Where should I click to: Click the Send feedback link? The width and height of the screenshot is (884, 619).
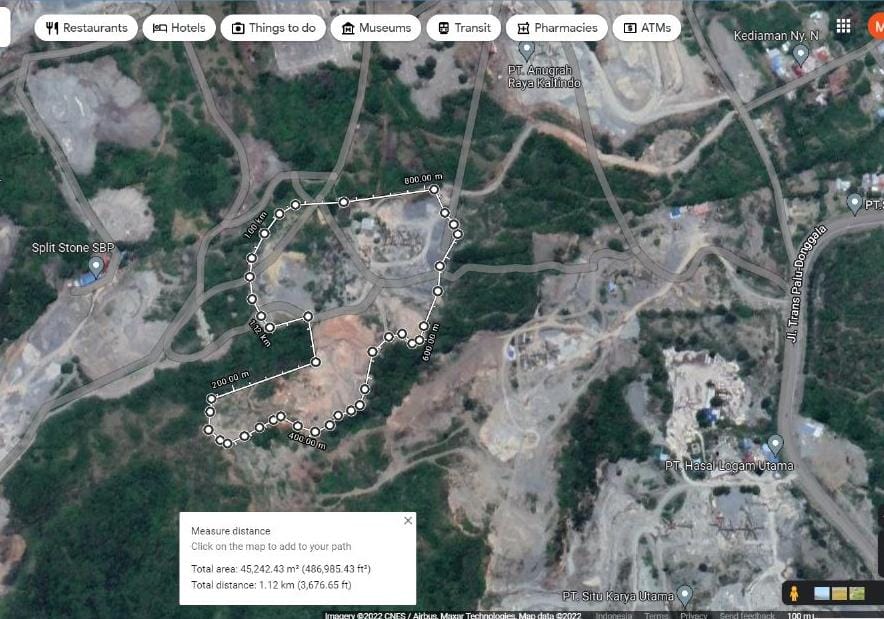(746, 615)
